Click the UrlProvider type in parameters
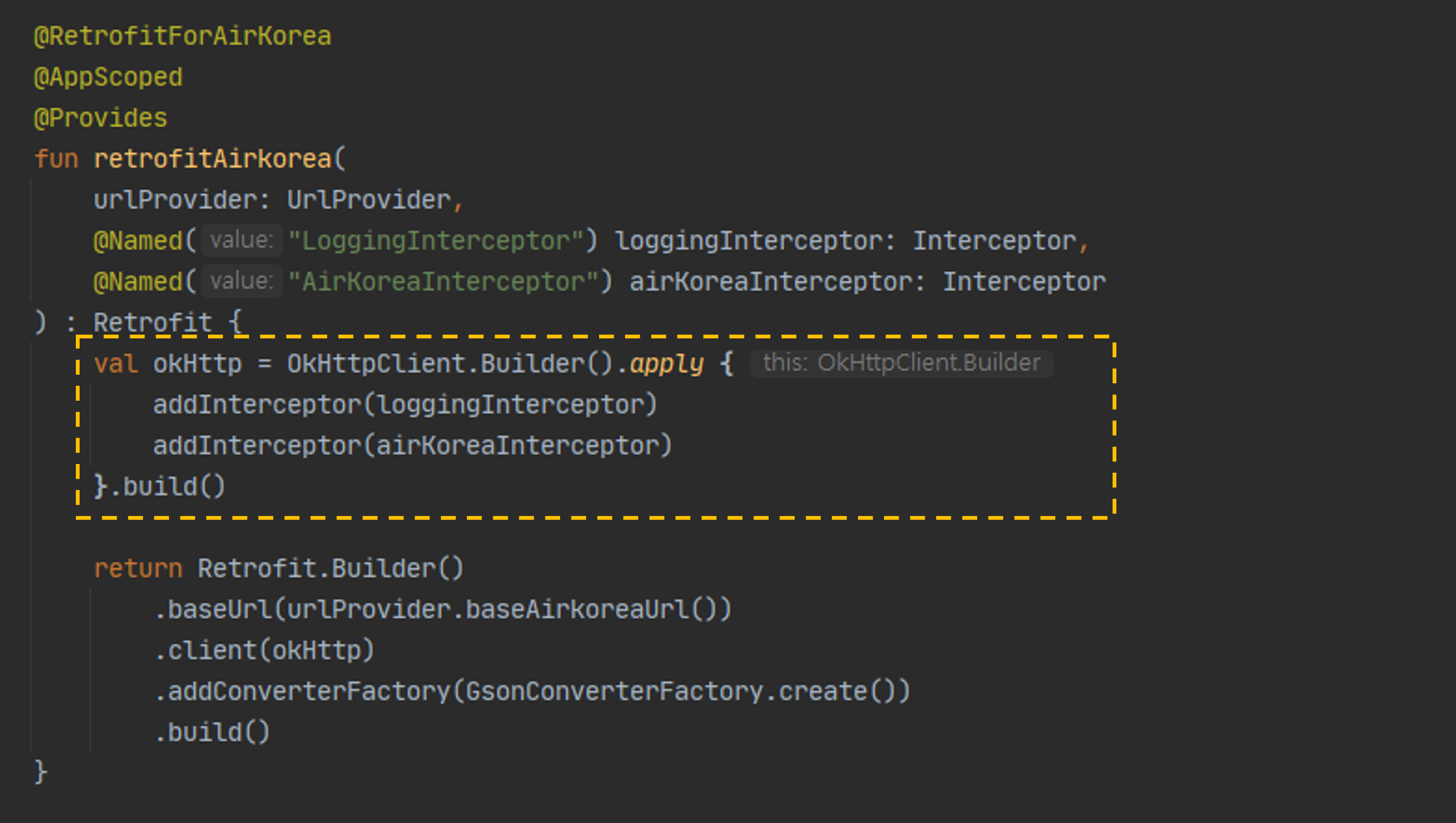Screen dimensions: 1456x823 (x=368, y=200)
